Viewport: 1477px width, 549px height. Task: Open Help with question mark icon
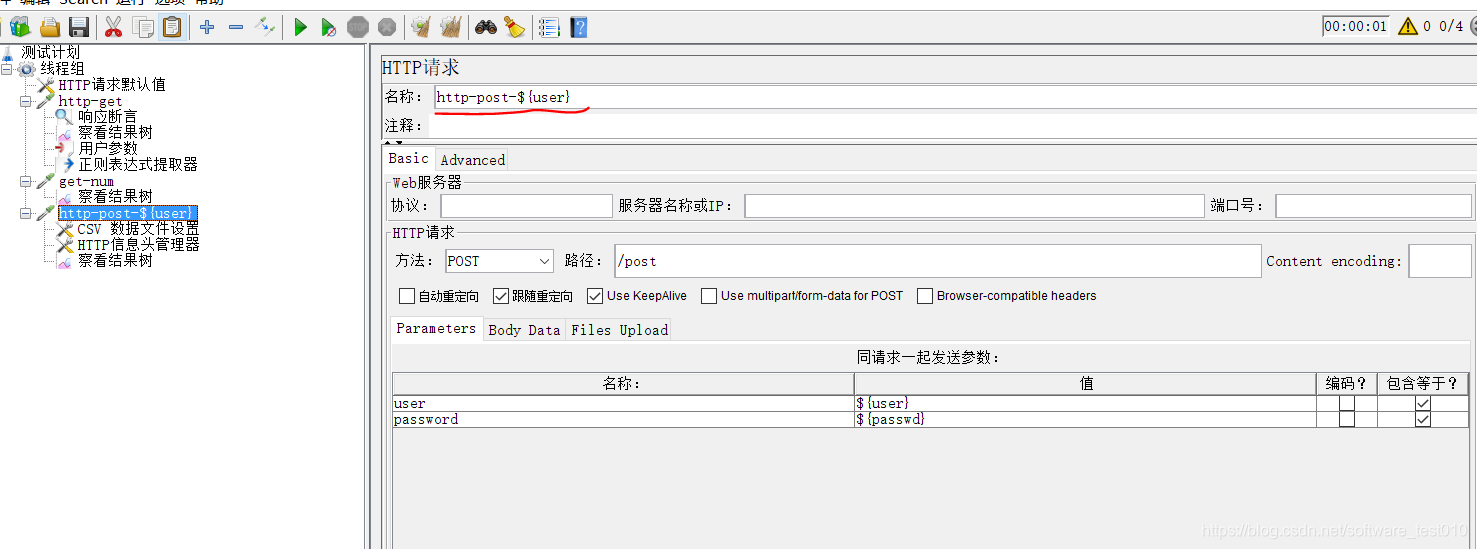click(x=579, y=27)
